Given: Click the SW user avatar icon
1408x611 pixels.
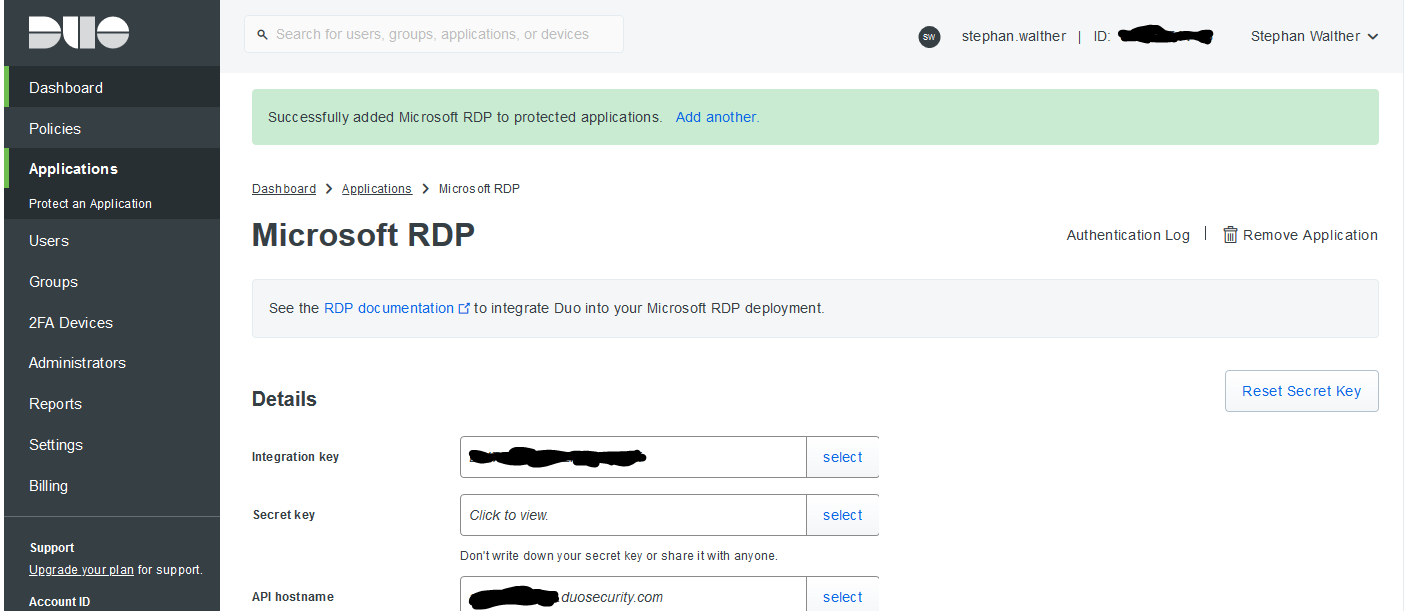Looking at the screenshot, I should coord(929,37).
